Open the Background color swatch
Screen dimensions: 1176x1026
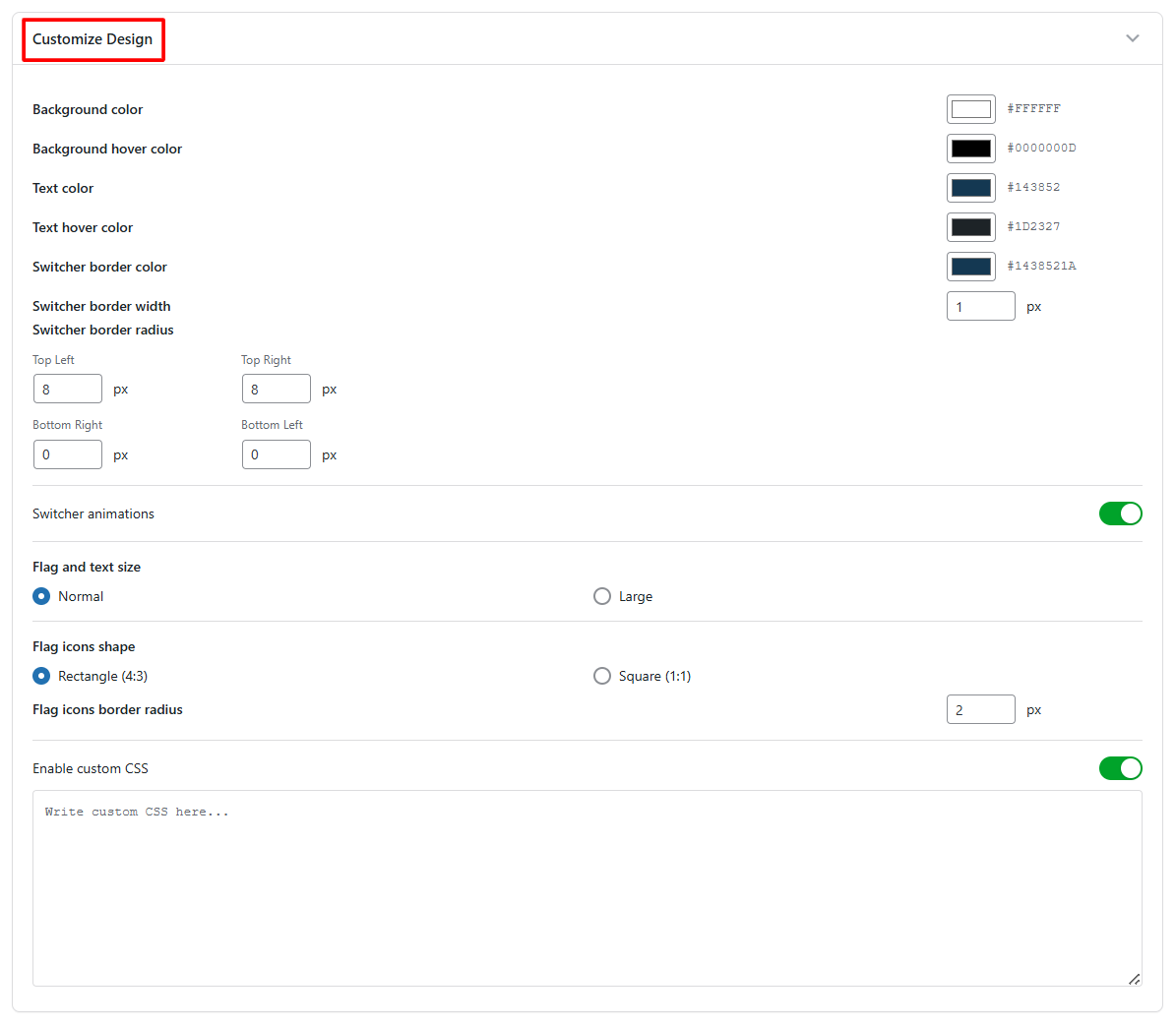tap(970, 109)
